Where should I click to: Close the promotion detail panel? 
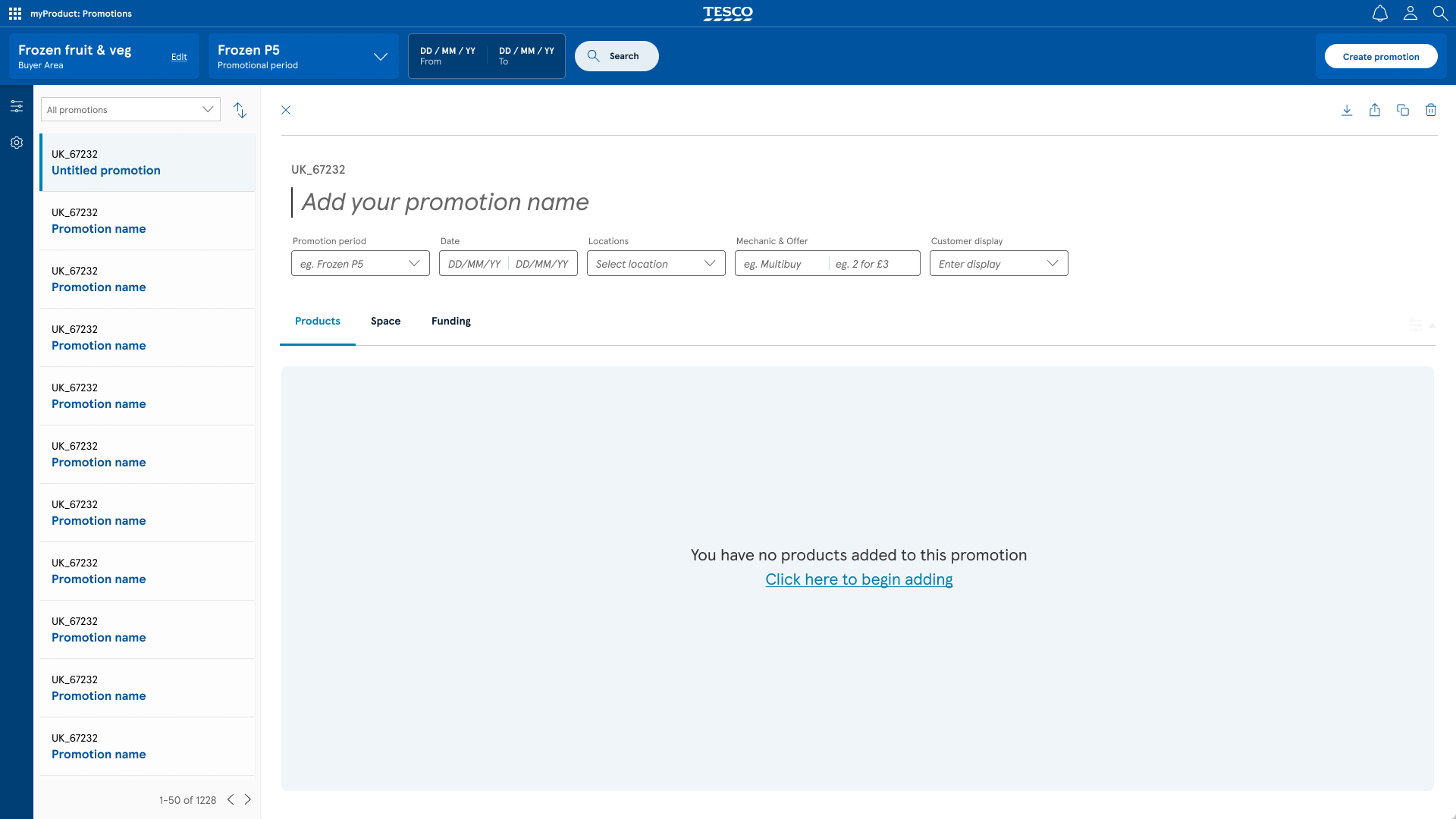click(286, 110)
